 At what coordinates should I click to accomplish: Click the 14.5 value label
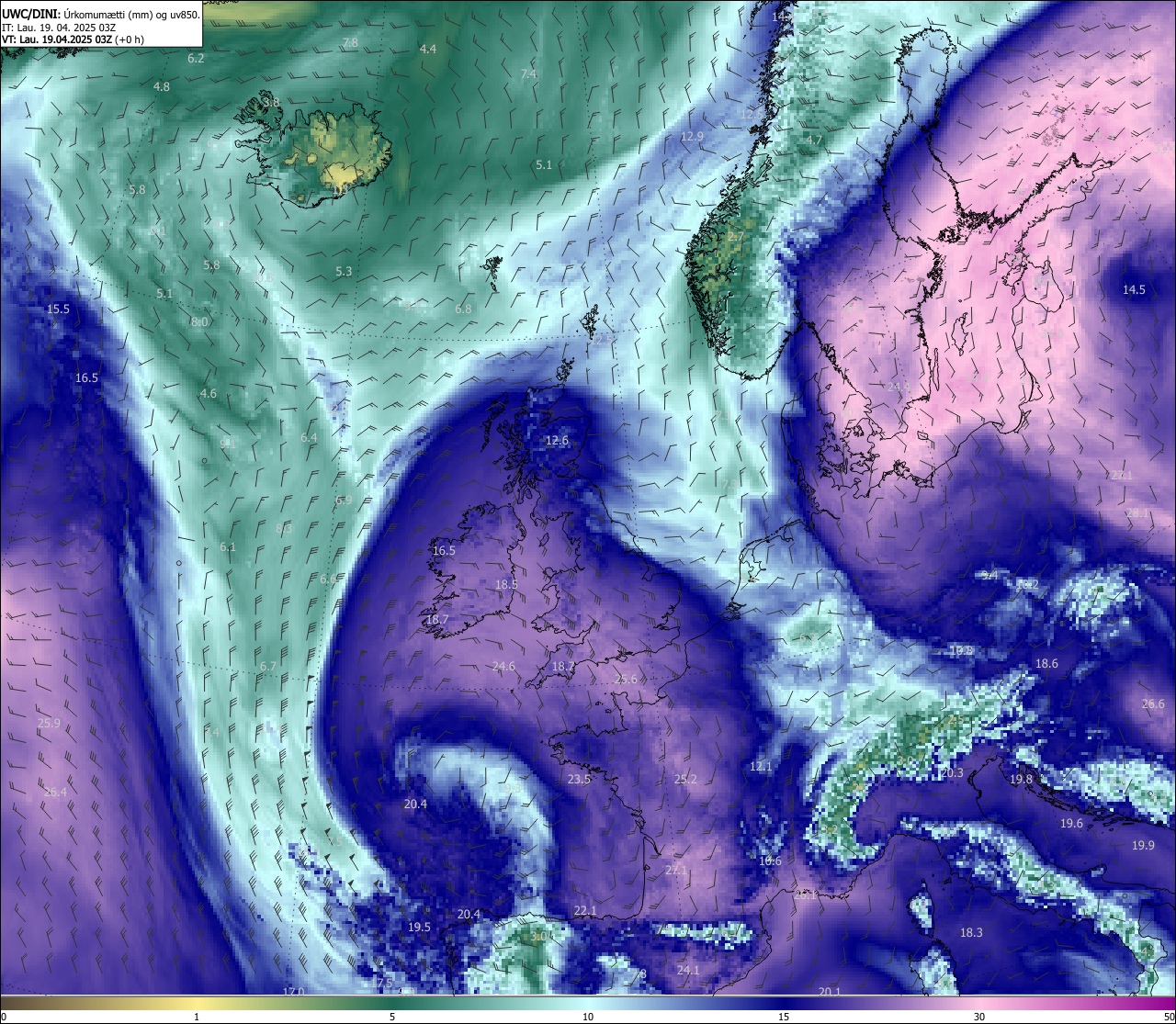click(1134, 290)
